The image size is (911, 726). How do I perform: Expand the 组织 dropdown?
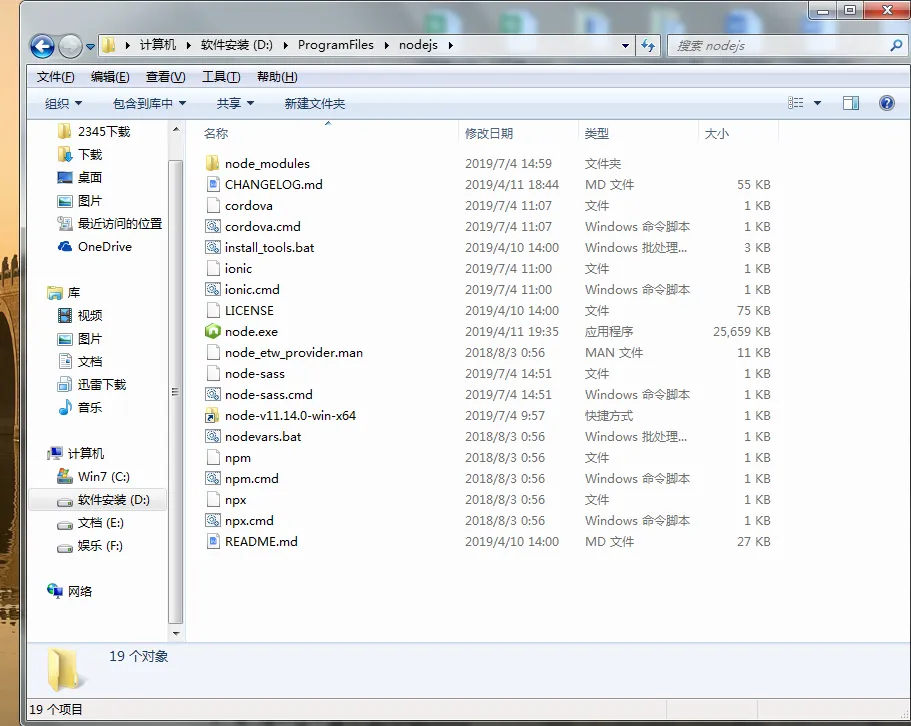[64, 103]
